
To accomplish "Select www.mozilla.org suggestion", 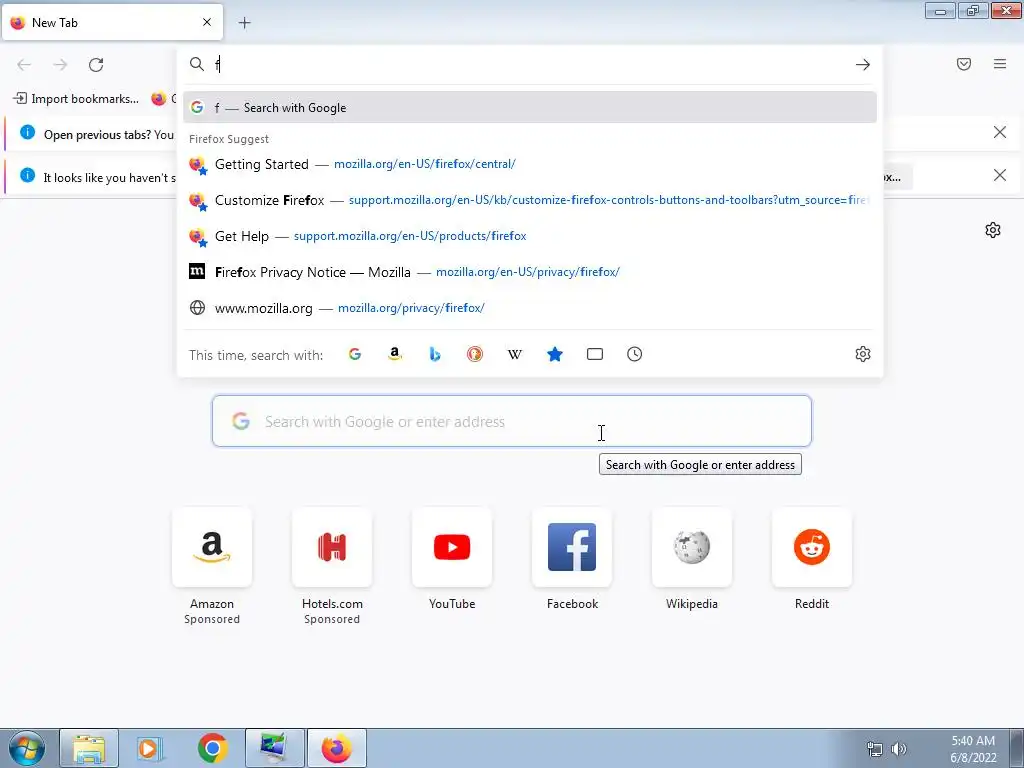I will 530,308.
